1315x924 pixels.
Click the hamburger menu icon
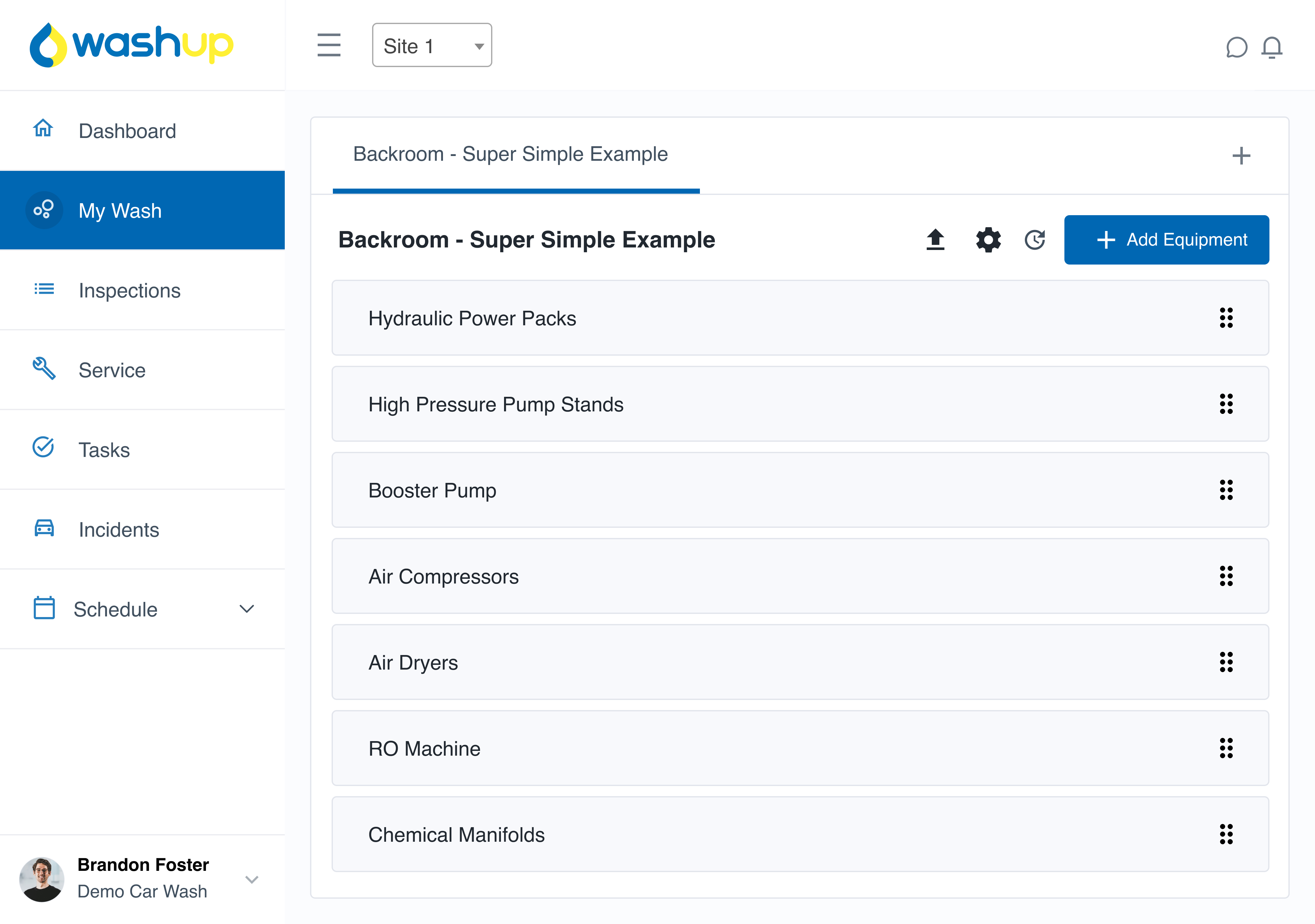tap(329, 45)
